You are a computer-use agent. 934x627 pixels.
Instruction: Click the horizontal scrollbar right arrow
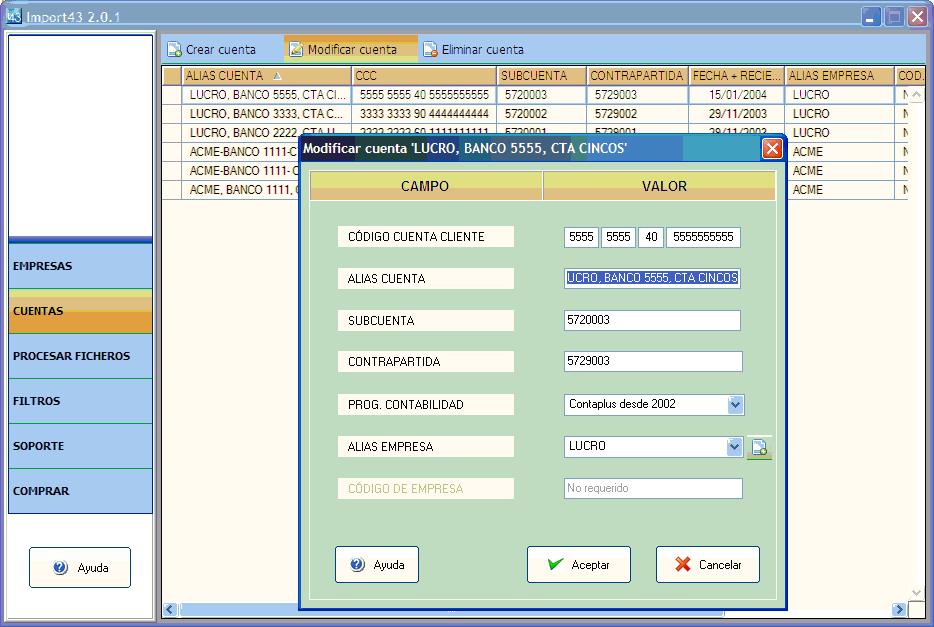click(x=900, y=609)
